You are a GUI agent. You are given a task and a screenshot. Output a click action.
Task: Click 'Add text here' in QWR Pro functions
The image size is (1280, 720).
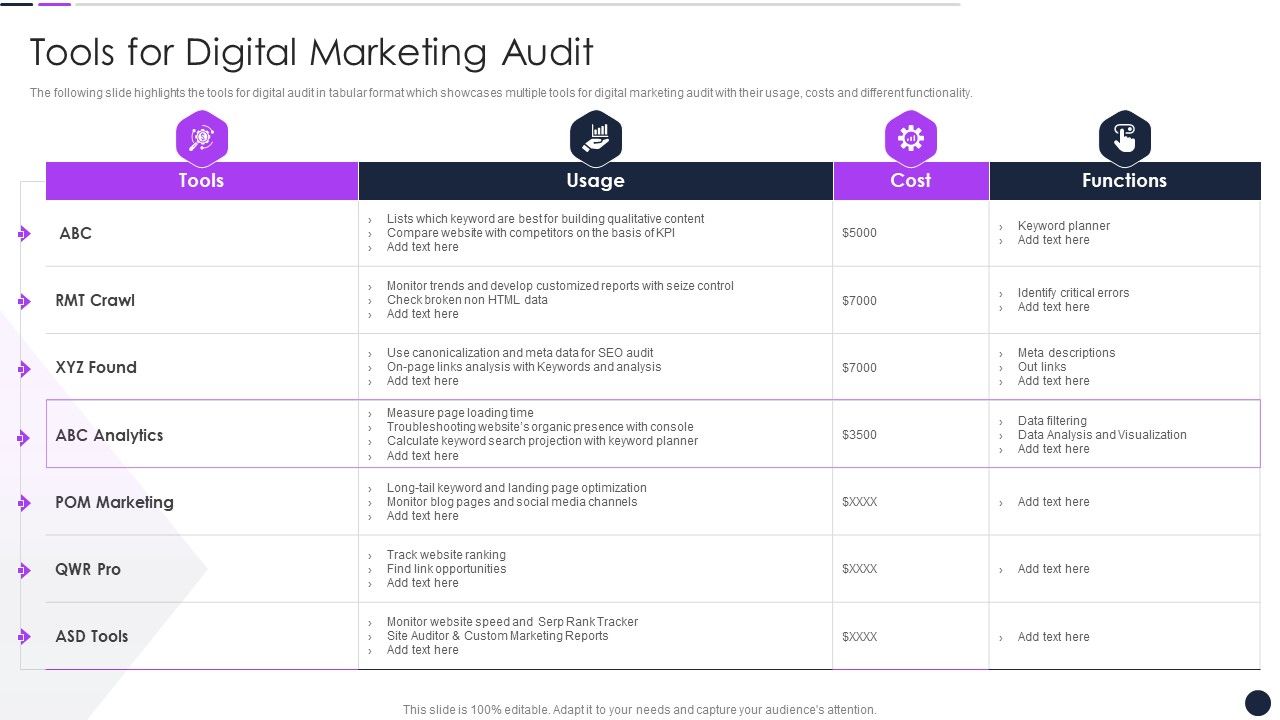pos(1053,569)
